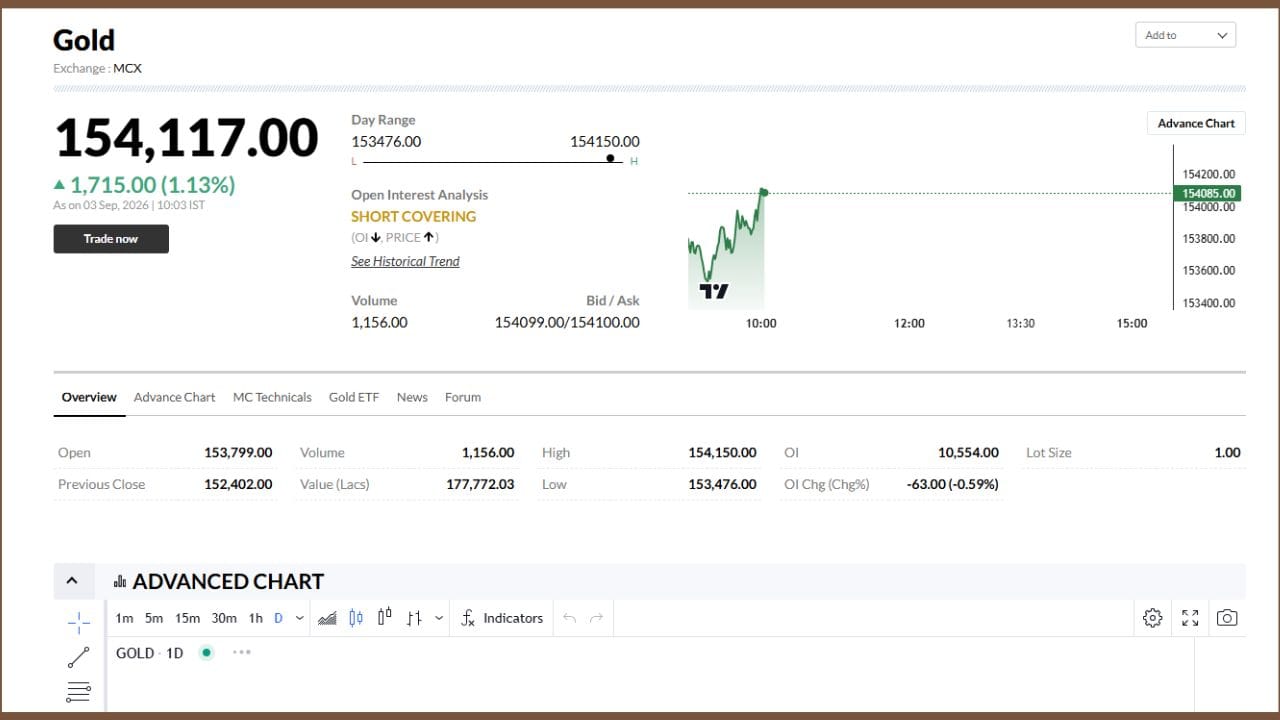Screen dimensions: 1280x720
Task: Click the GOLD · 1D chart legend
Action: [x=150, y=653]
